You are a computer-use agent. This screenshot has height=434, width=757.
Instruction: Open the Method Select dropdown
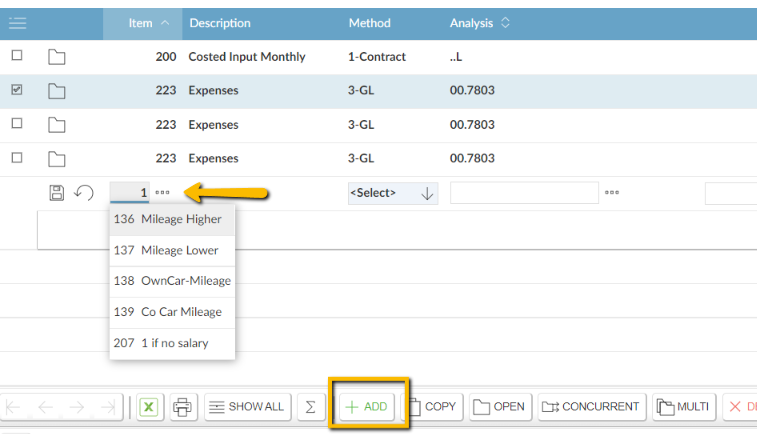click(393, 193)
